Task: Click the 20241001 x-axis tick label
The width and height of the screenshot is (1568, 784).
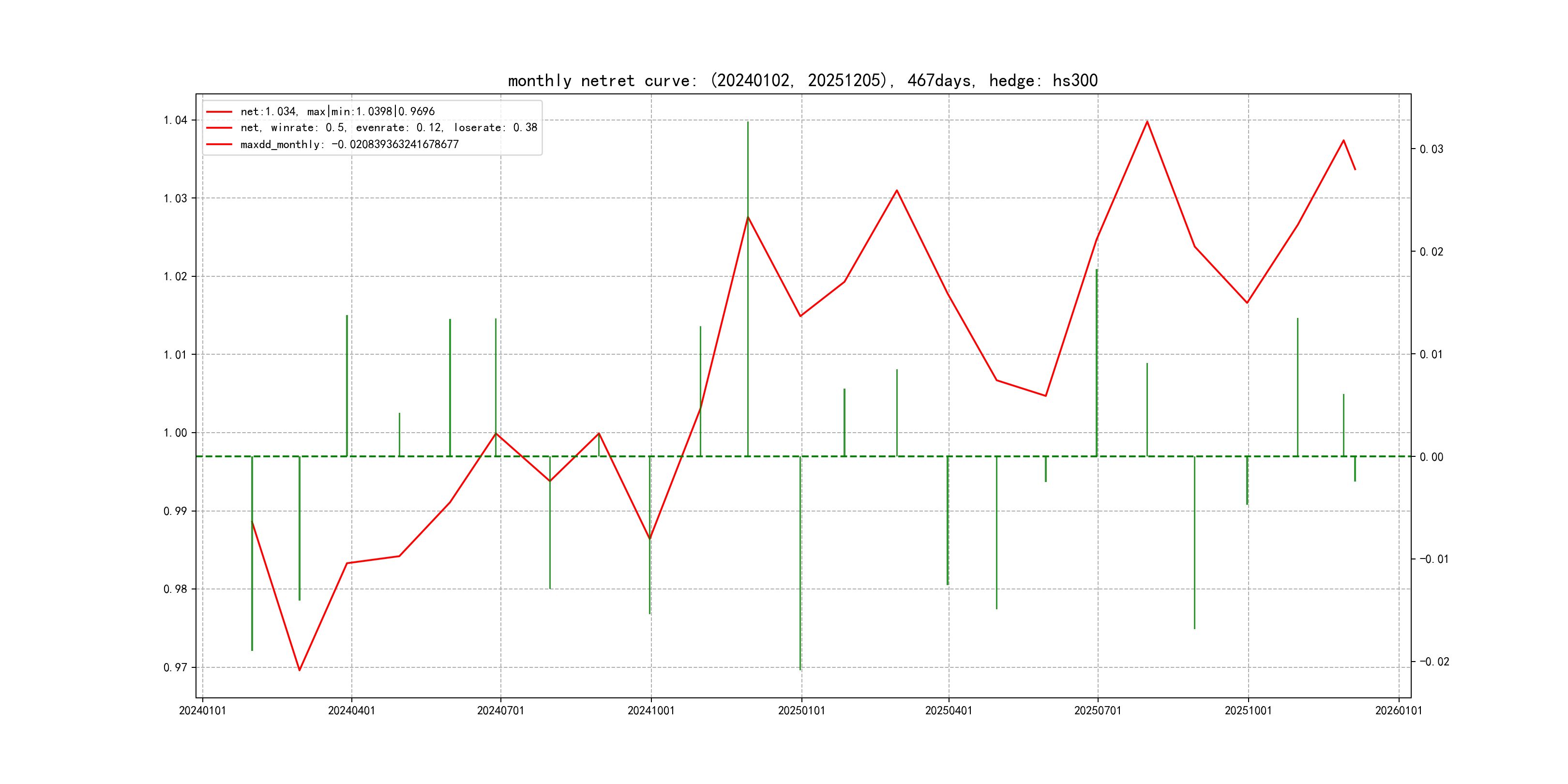Action: point(651,710)
